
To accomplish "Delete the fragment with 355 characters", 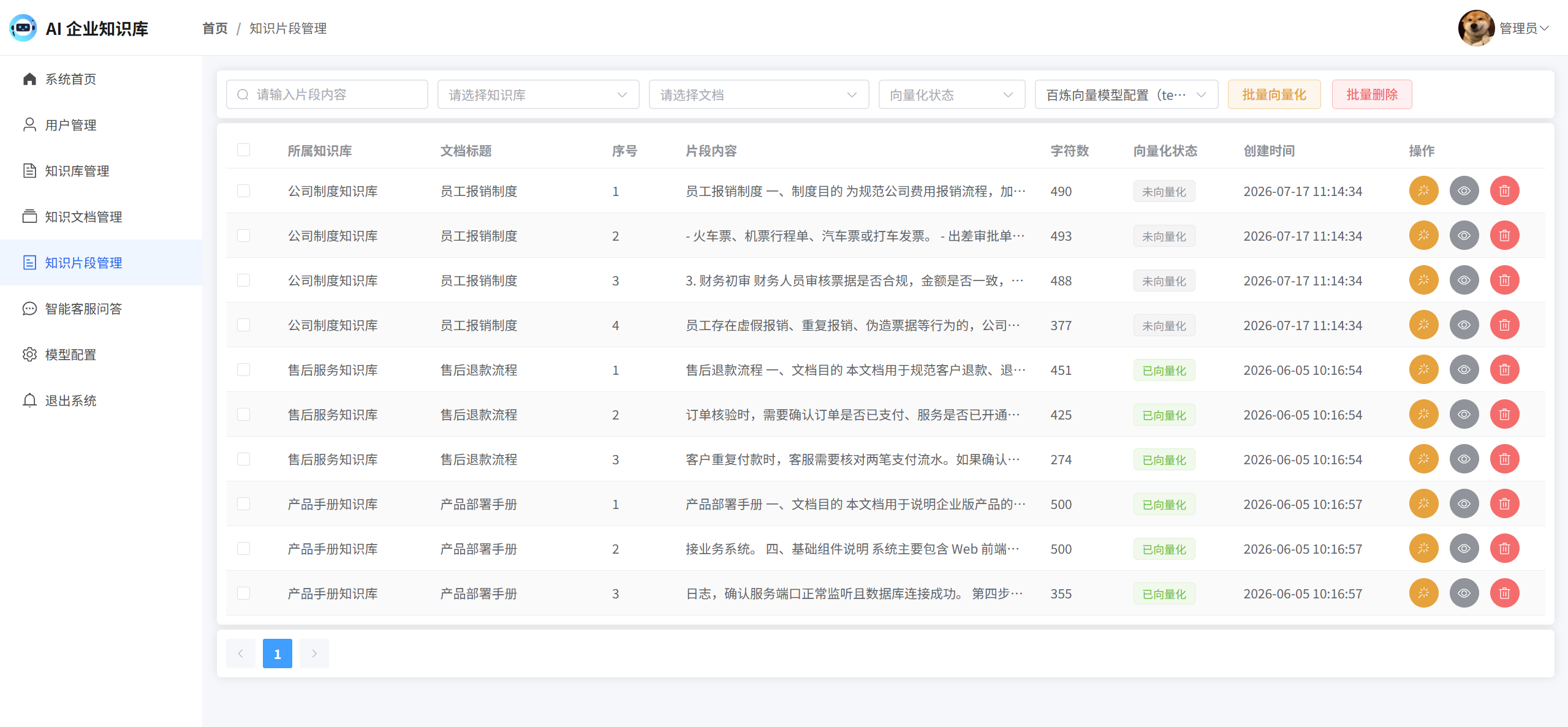I will [1504, 593].
